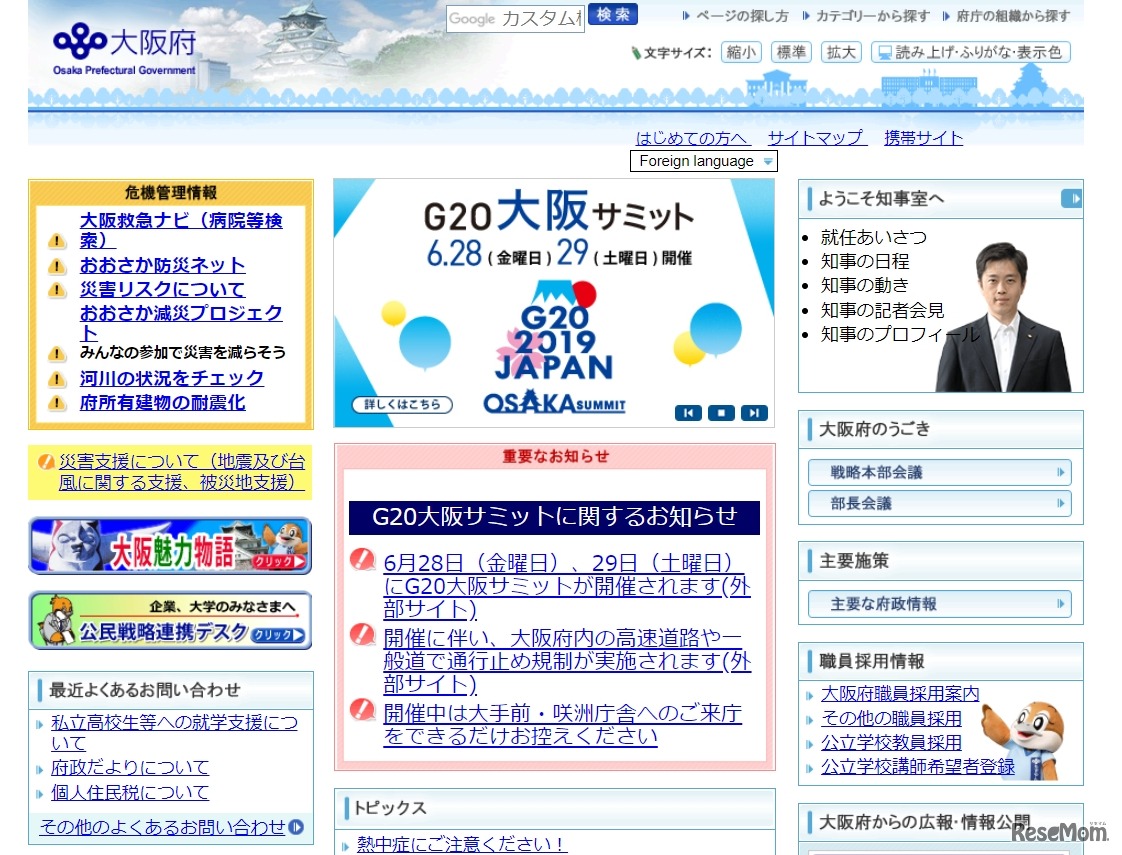Open 公立学校講師希望者登録 link
This screenshot has height=855, width=1122.
tap(918, 767)
